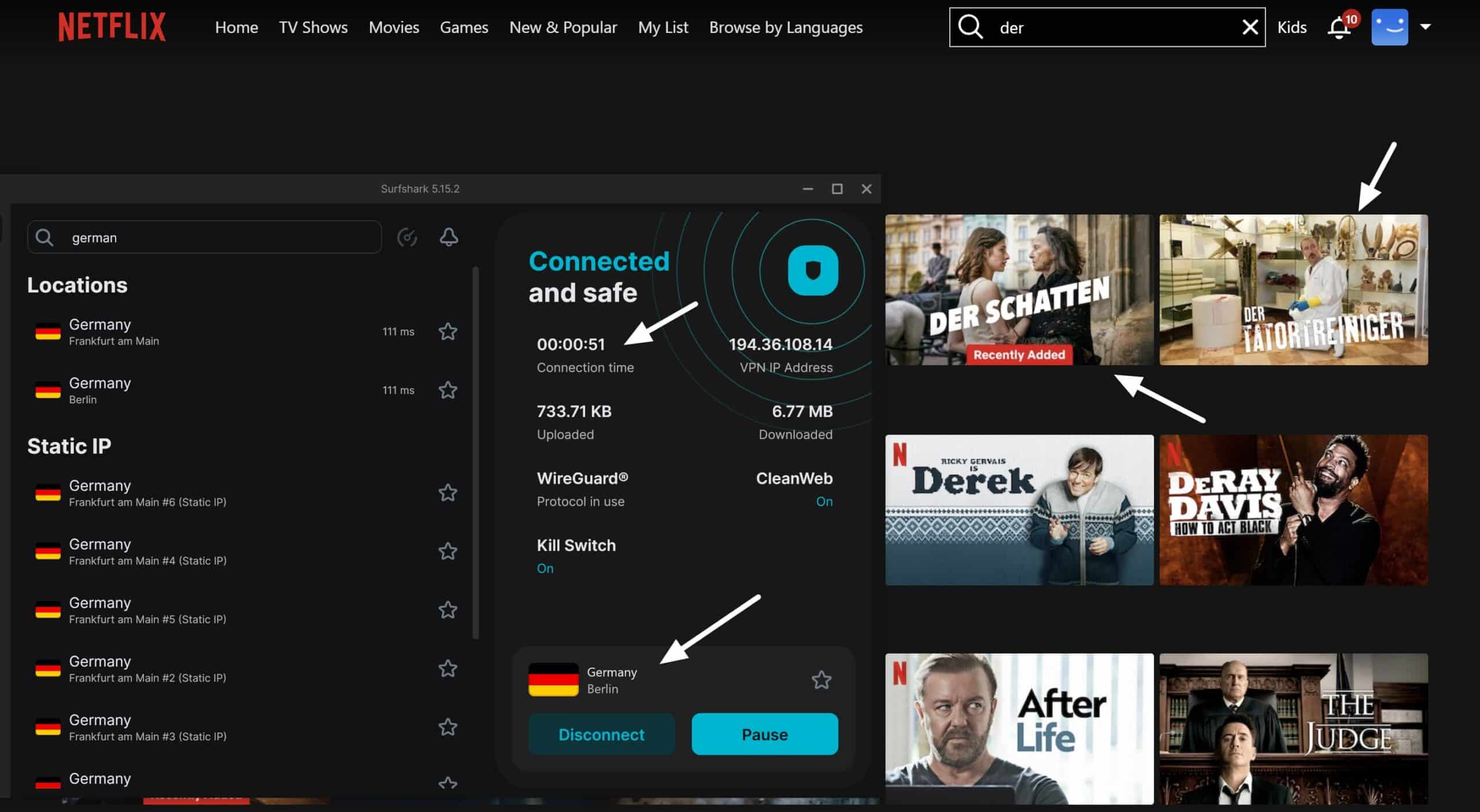1480x812 pixels.
Task: Clear the Netflix search with the X icon
Action: click(x=1250, y=27)
